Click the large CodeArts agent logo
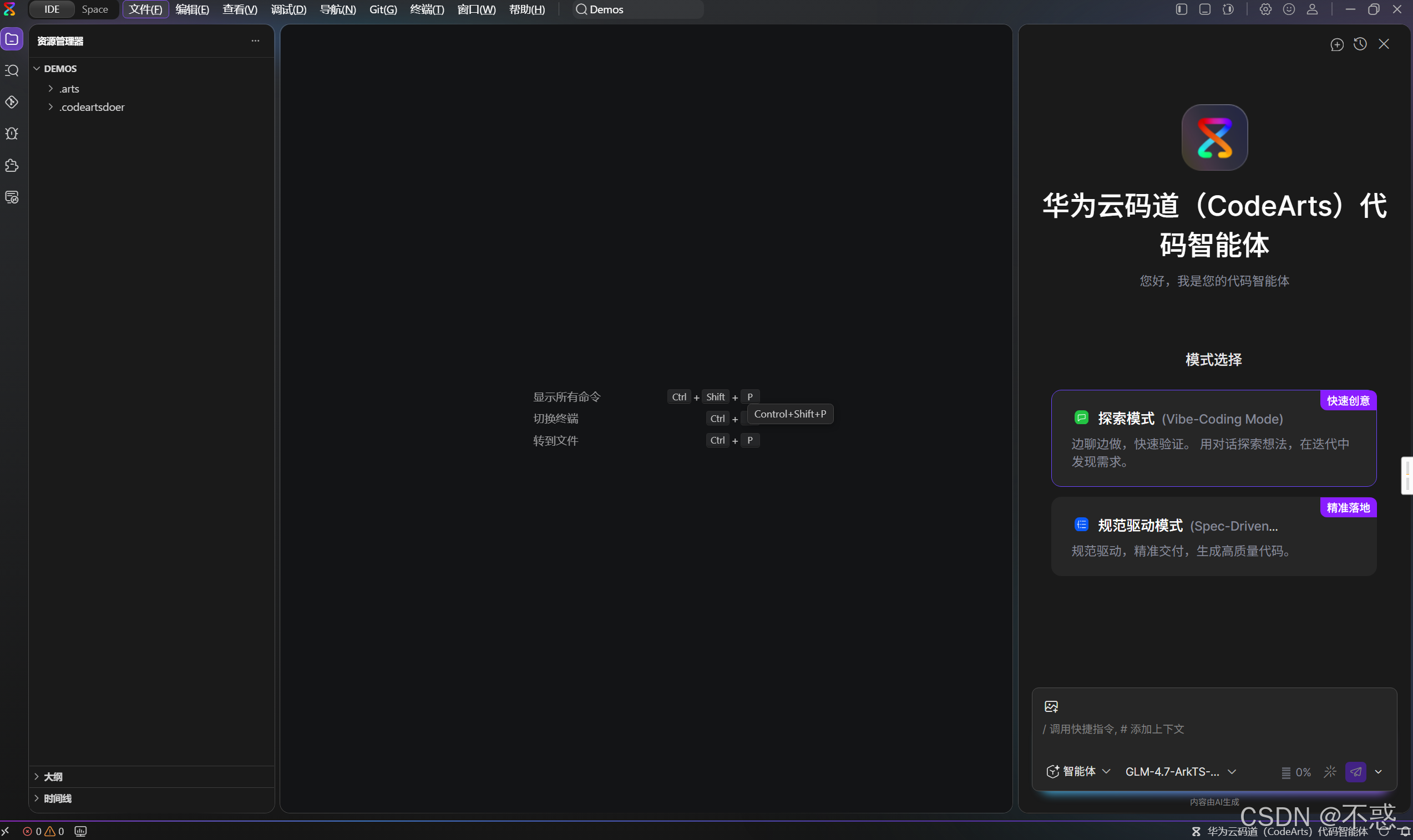The height and width of the screenshot is (840, 1413). tap(1214, 138)
